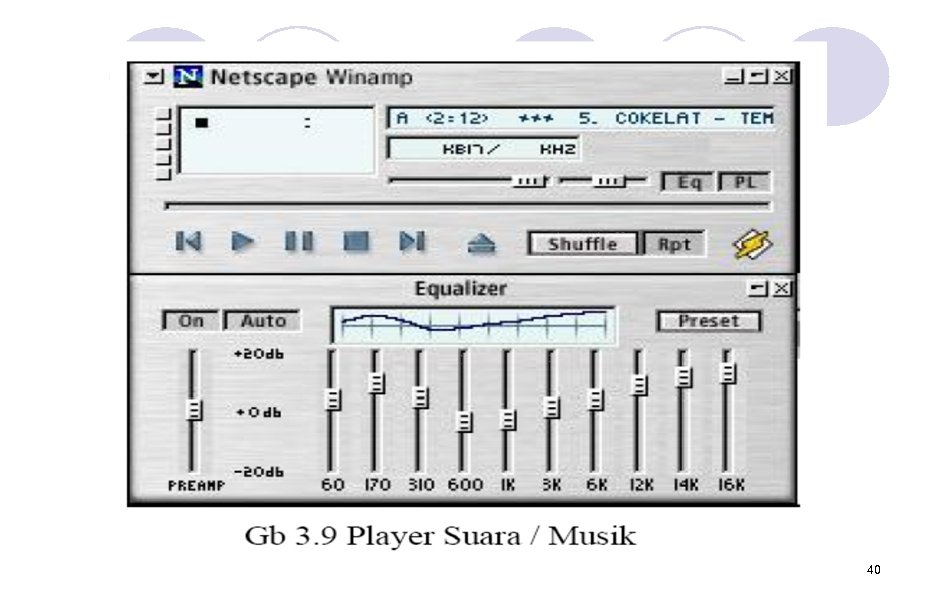This screenshot has width=936, height=612.
Task: Toggle the Rpt repeat button
Action: click(674, 244)
